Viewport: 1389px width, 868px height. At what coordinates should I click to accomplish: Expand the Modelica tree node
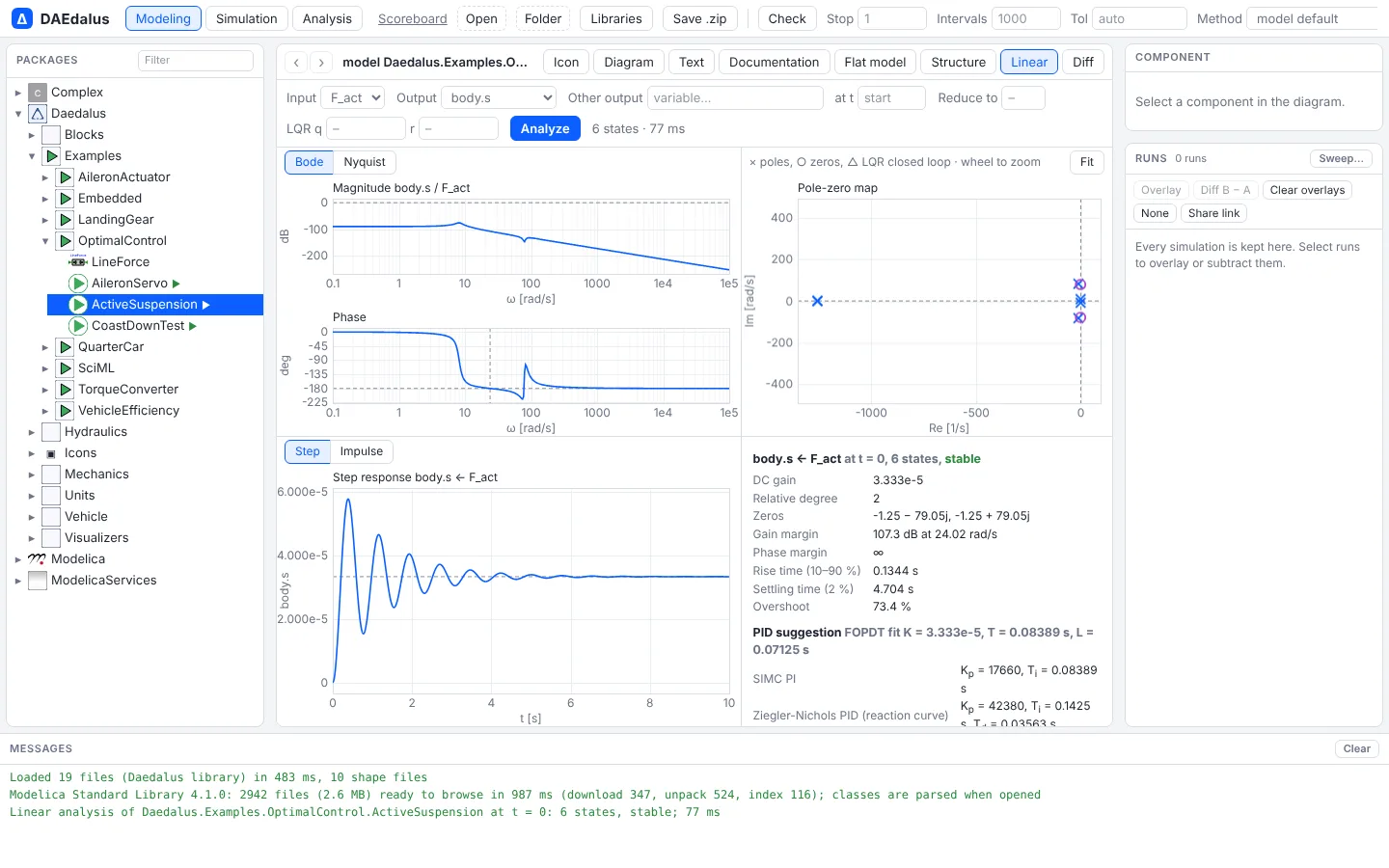(x=18, y=559)
